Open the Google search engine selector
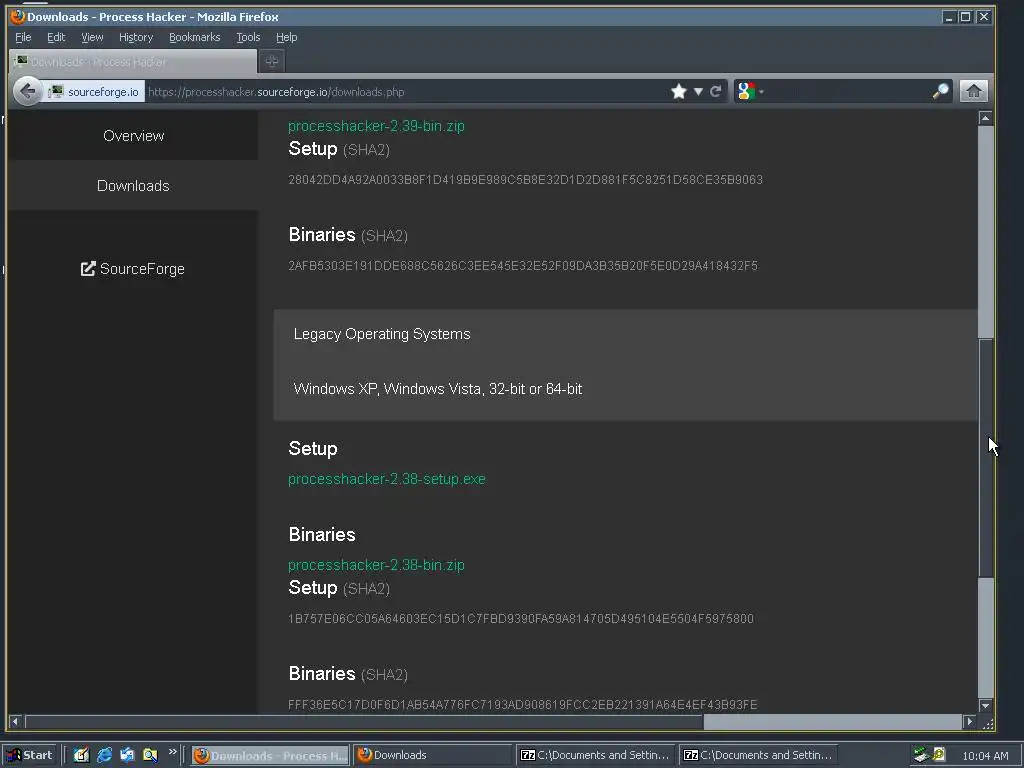Image resolution: width=1024 pixels, height=768 pixels. tap(750, 91)
